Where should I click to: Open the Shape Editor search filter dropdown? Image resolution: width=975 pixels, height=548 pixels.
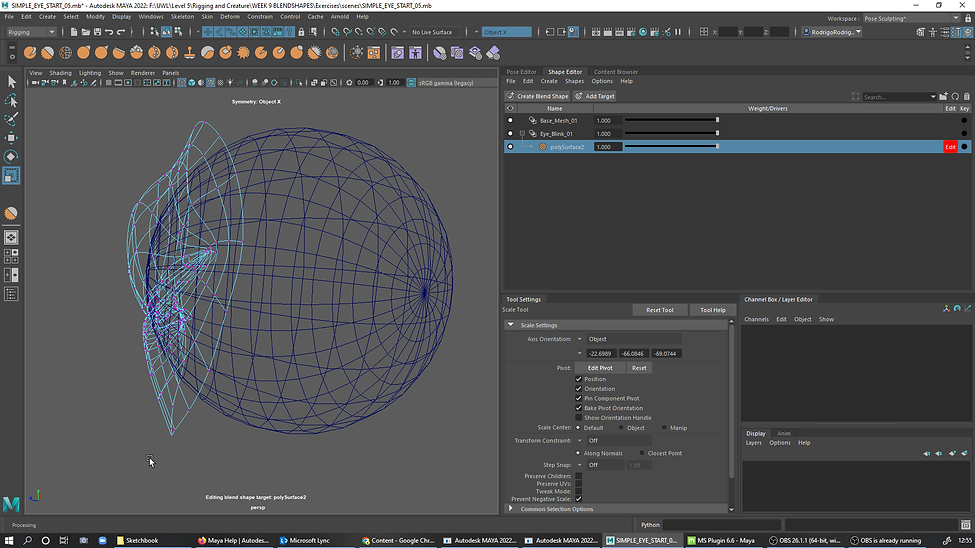[x=933, y=97]
